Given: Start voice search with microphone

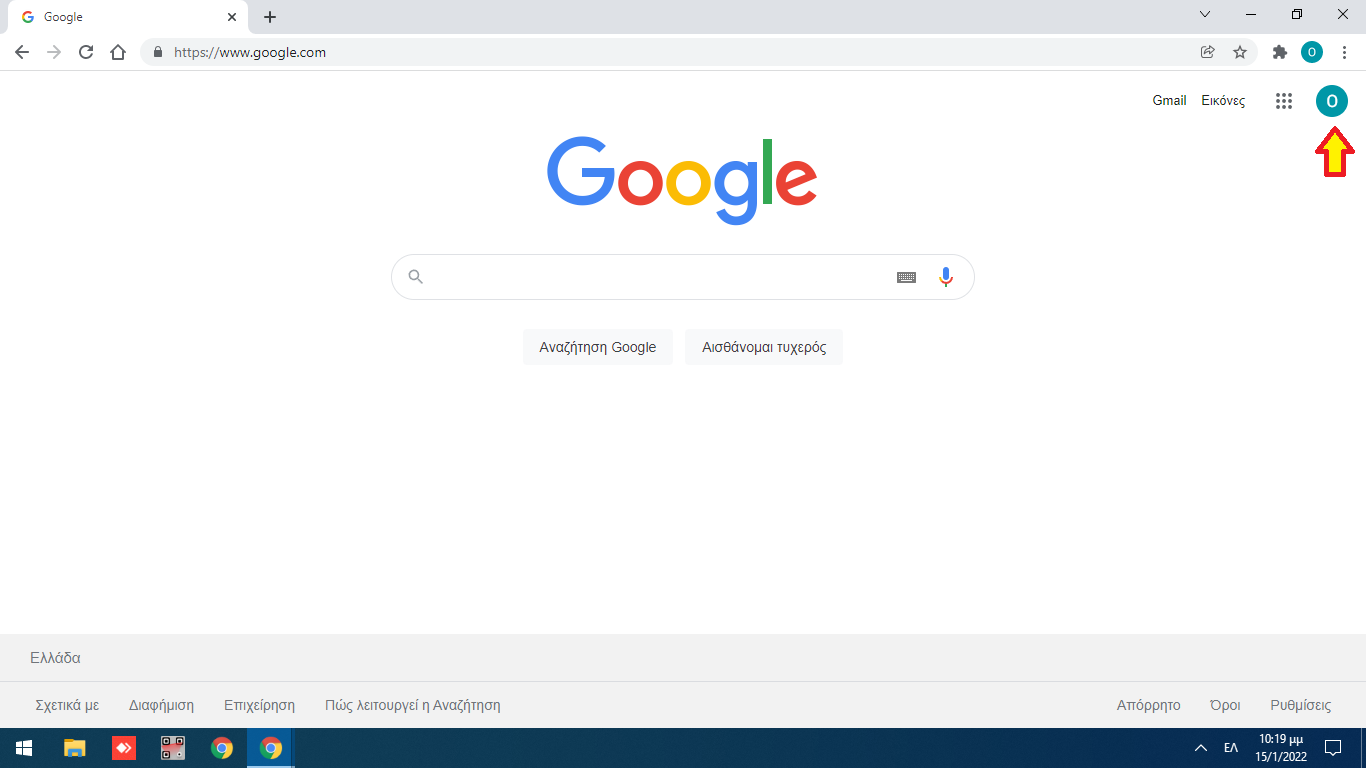Looking at the screenshot, I should coord(946,277).
